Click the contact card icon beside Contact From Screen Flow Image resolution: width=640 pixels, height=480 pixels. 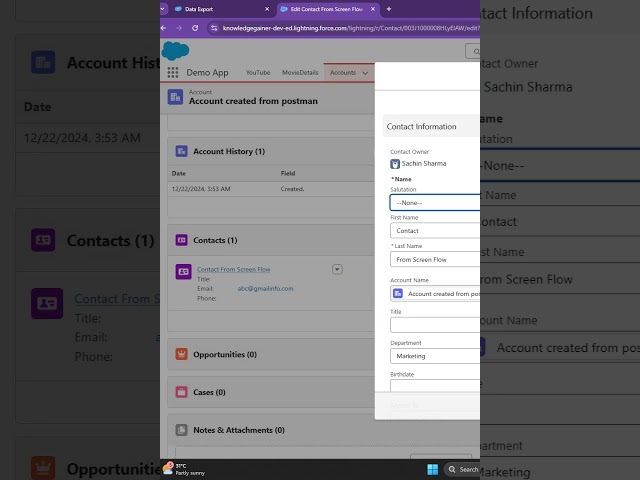[x=183, y=271]
